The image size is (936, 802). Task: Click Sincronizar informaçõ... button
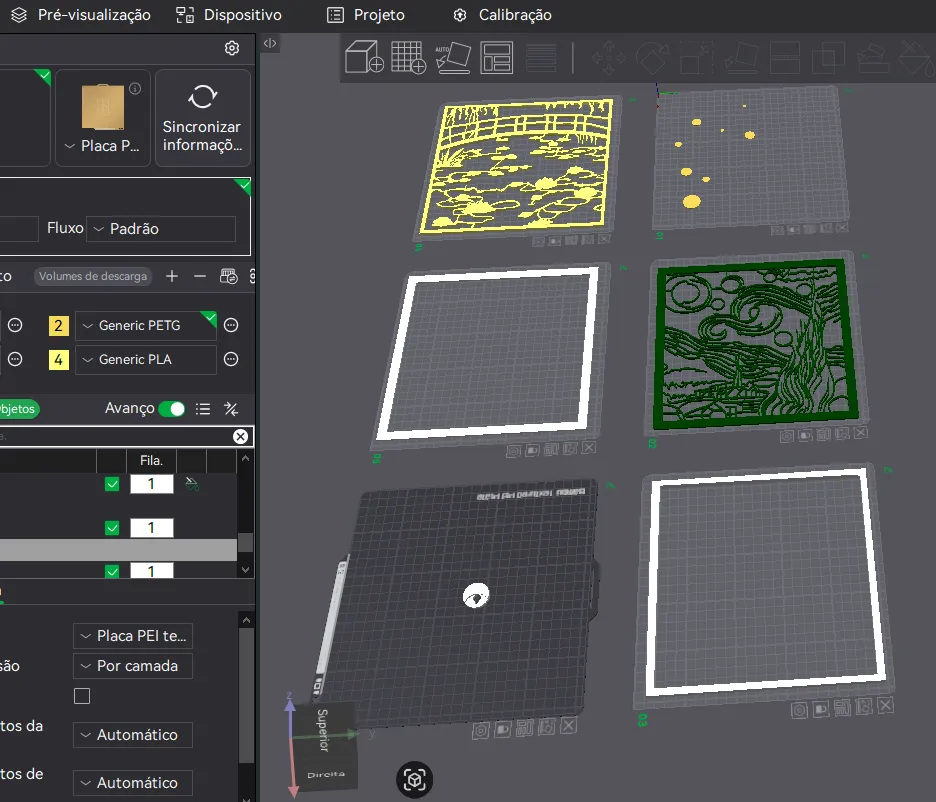point(203,118)
